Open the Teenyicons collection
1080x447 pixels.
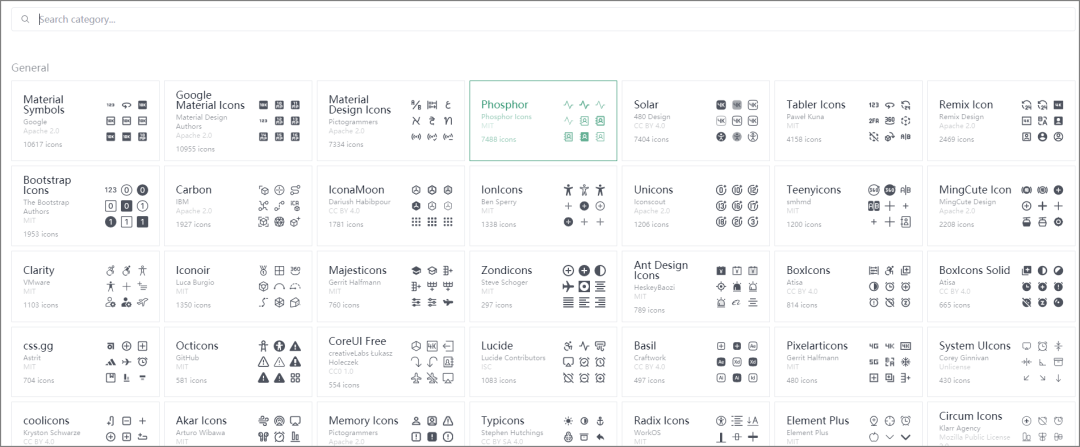coord(848,205)
